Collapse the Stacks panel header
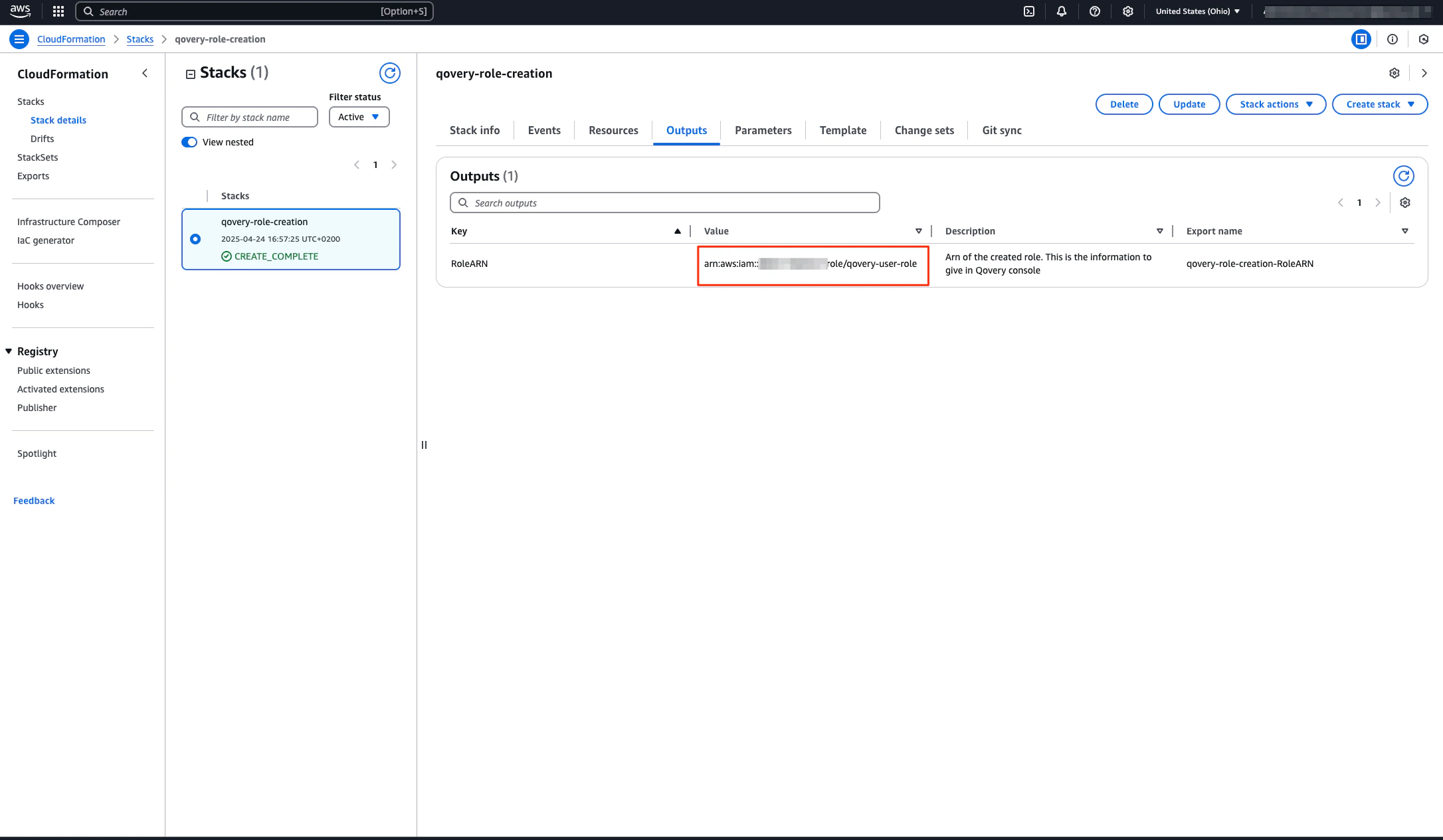Screen dimensions: 1443x840 tap(189, 74)
